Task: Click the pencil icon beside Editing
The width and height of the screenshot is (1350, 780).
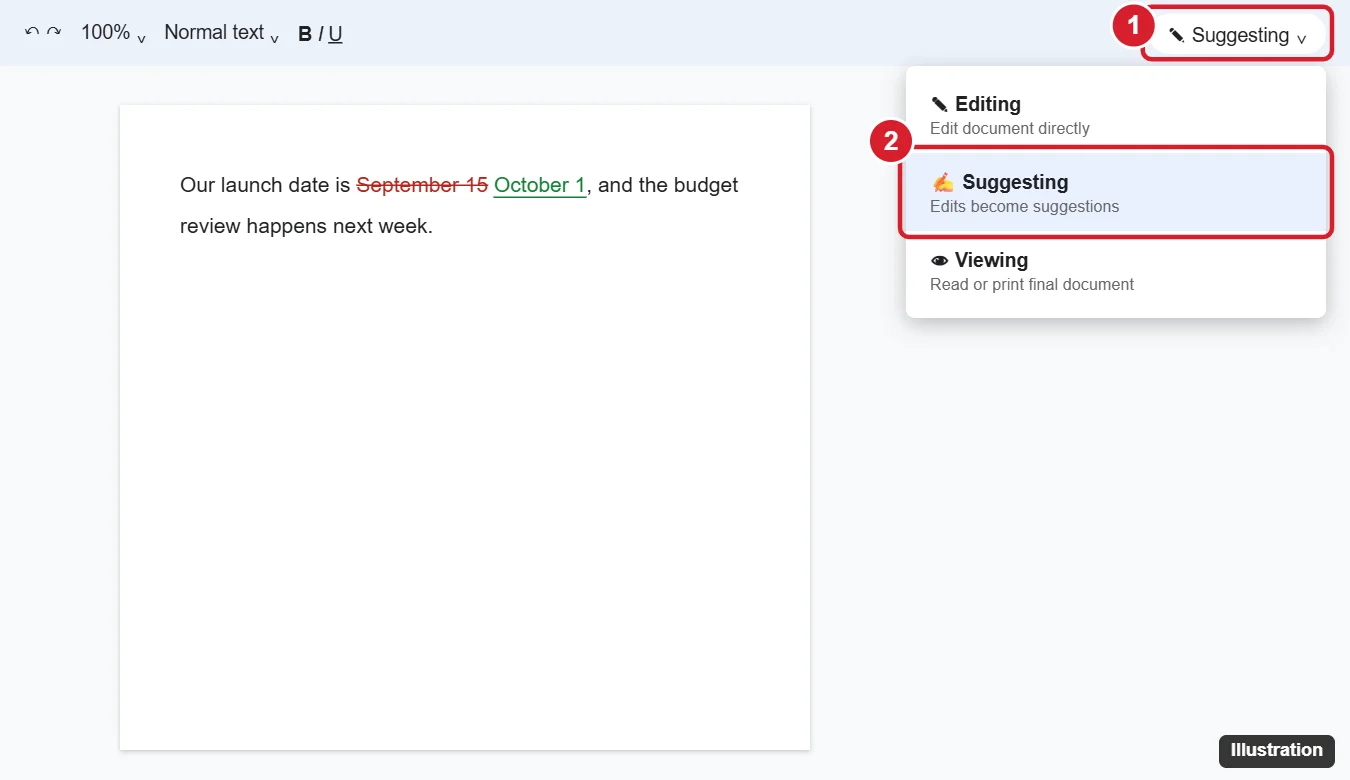Action: (x=939, y=104)
